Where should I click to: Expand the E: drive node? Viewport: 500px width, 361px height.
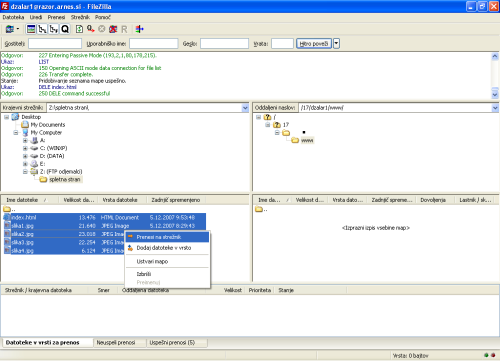point(25,164)
